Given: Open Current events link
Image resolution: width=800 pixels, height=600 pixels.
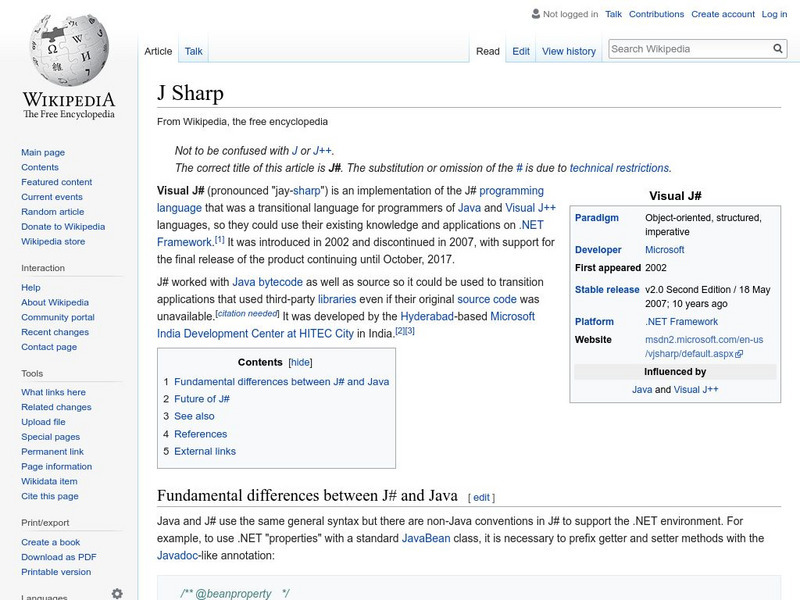Looking at the screenshot, I should 52,196.
